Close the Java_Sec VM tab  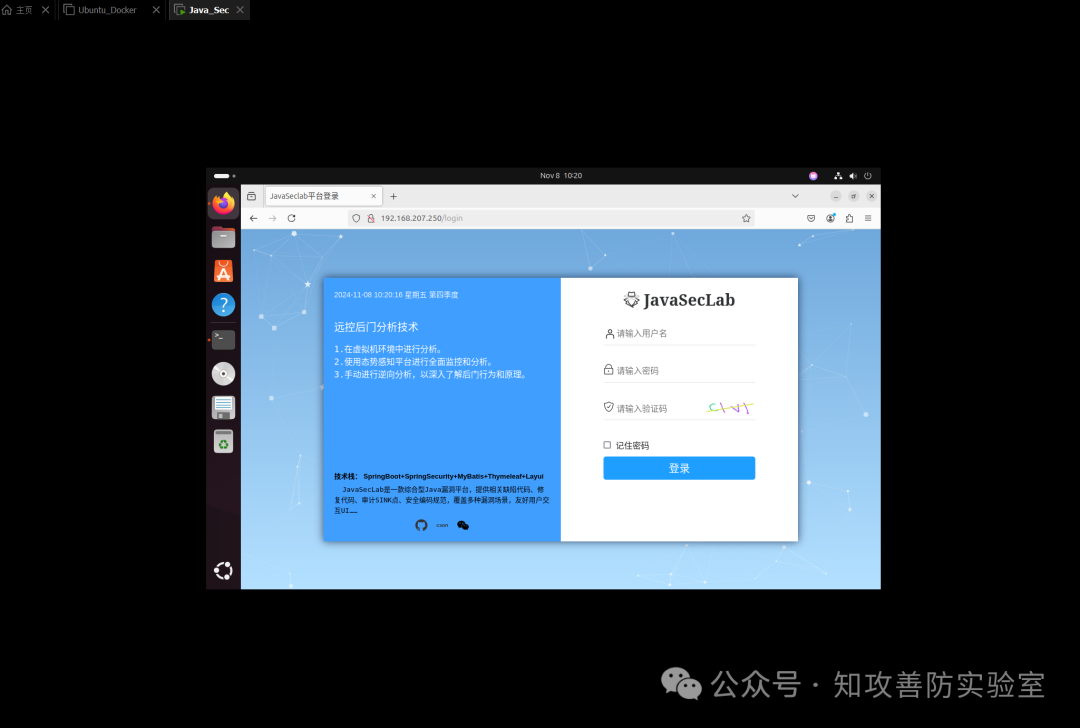point(240,10)
